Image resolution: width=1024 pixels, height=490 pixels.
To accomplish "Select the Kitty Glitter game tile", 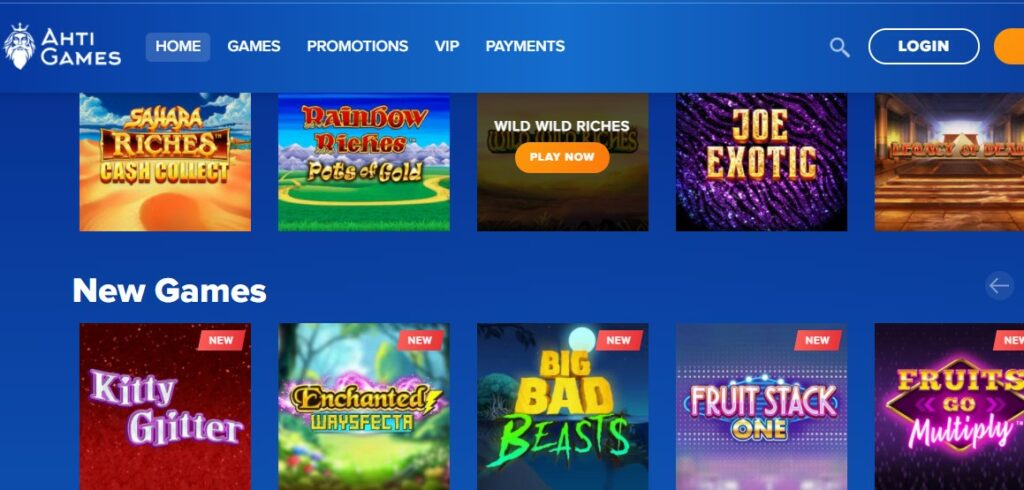I will click(165, 406).
